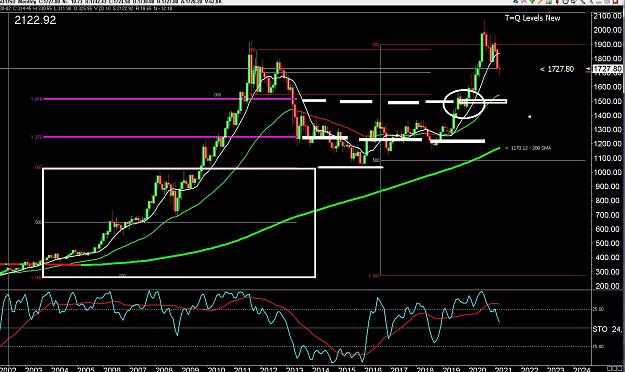Click the 2015 year on time axis
This screenshot has width=625, height=372.
click(x=347, y=369)
